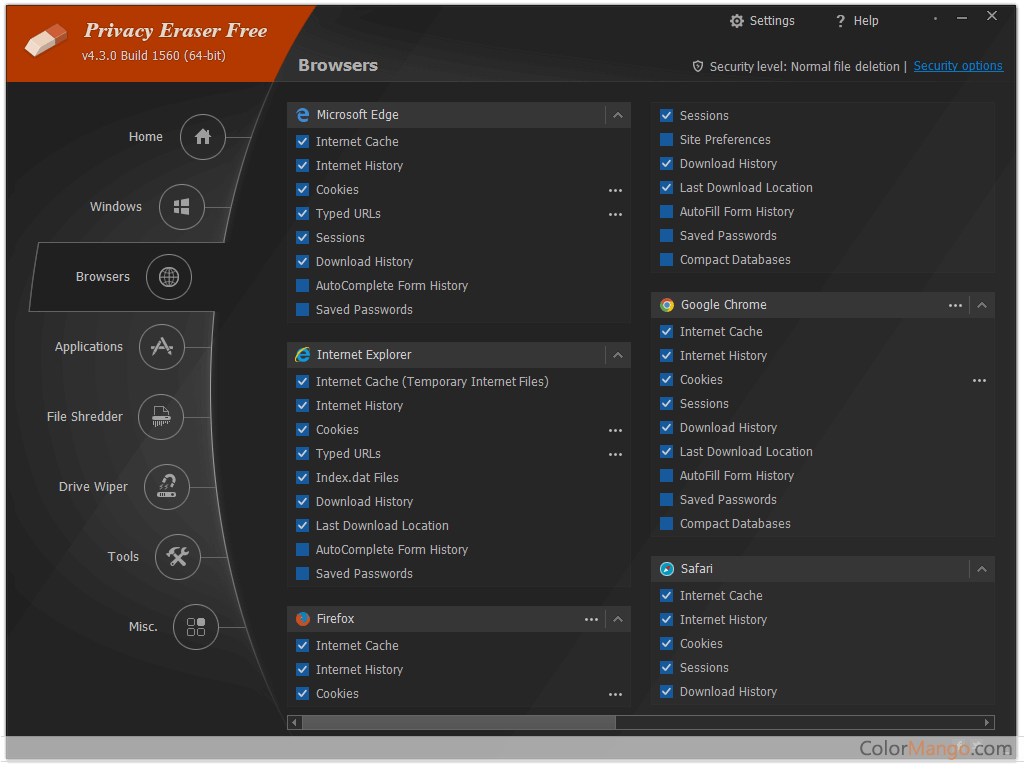Click the small dot button near minimize
The width and height of the screenshot is (1024, 768).
(935, 18)
